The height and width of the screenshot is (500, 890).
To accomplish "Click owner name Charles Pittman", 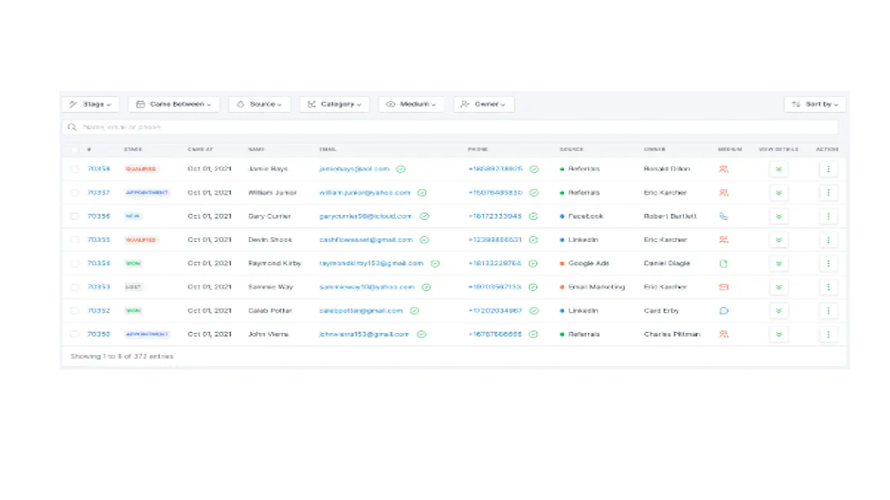I will (x=672, y=334).
